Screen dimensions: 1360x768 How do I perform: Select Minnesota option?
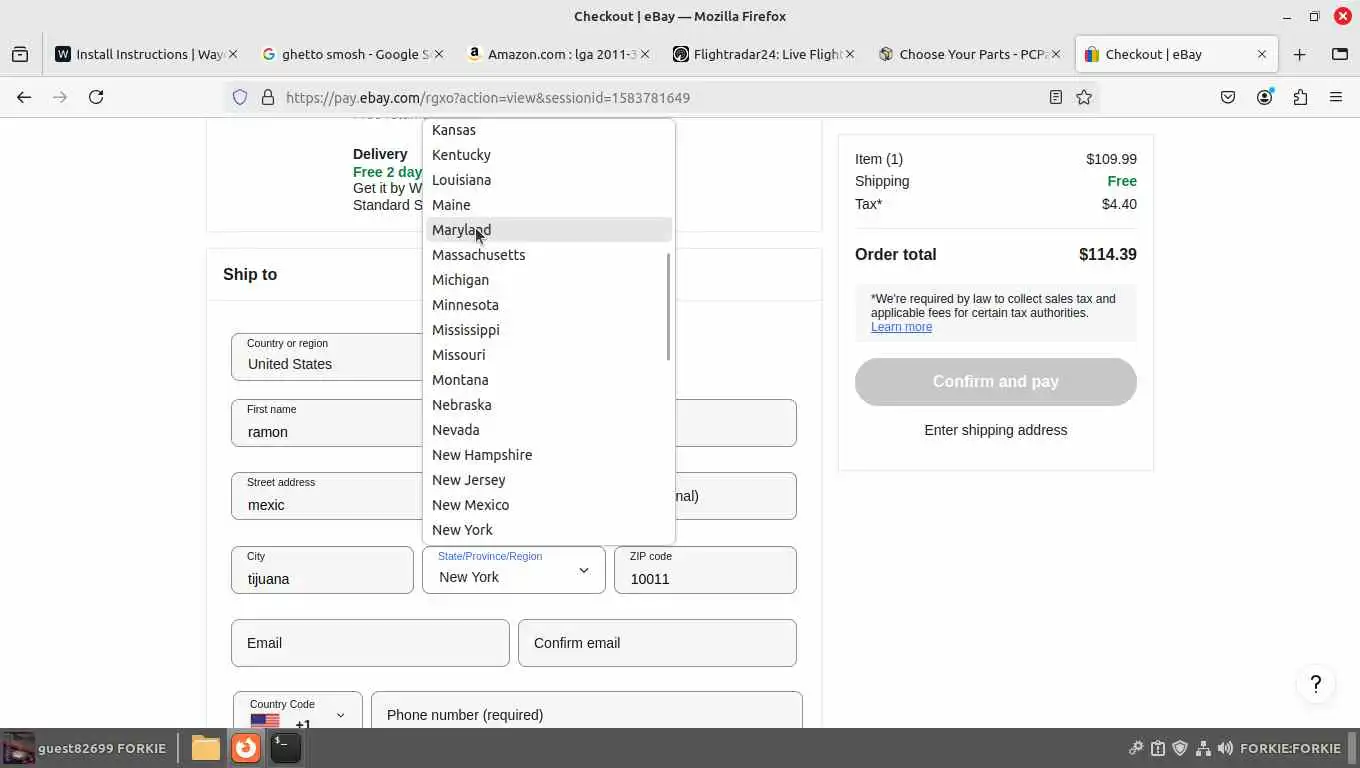(x=549, y=305)
